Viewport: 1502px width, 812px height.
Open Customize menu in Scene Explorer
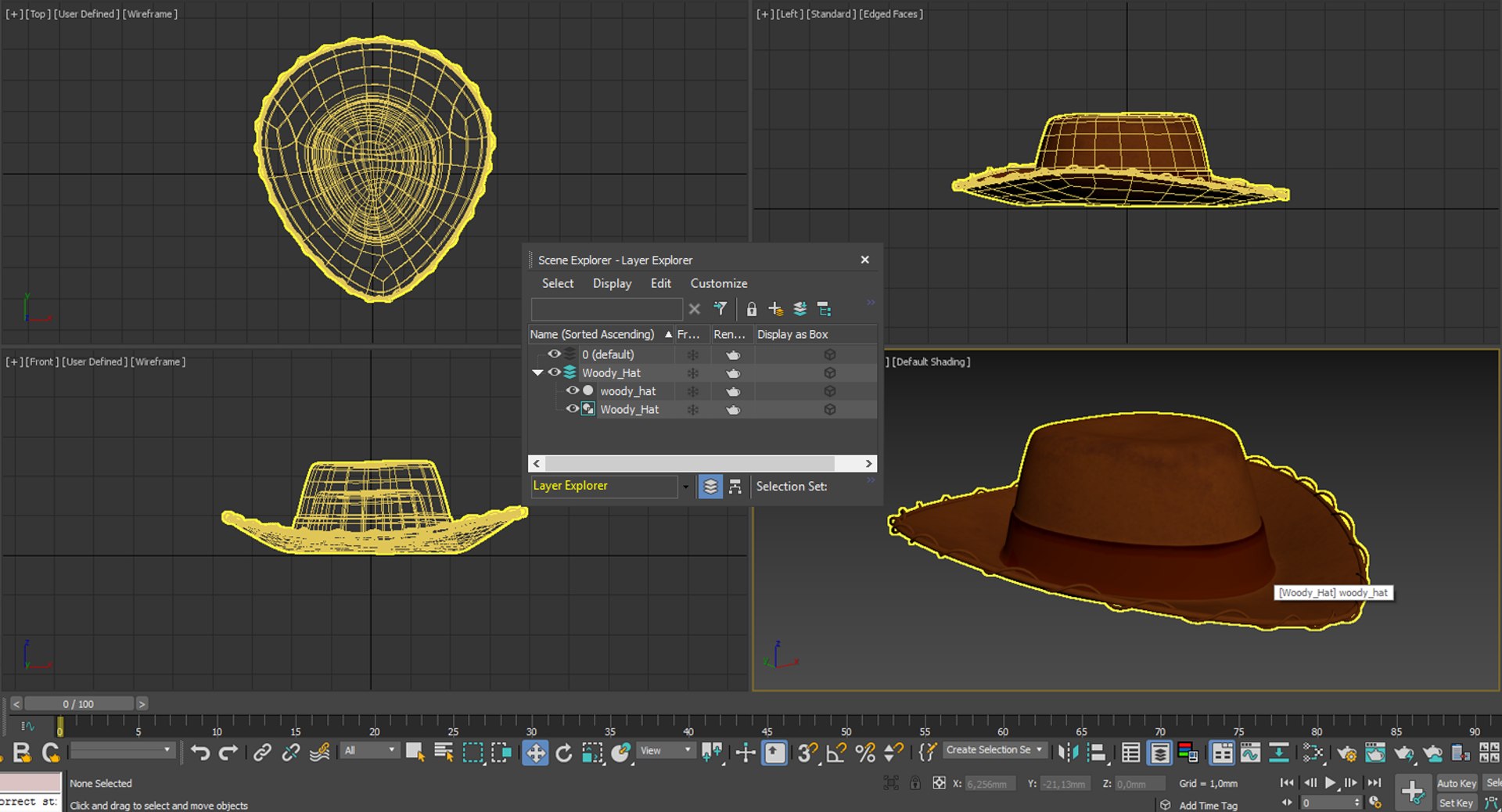click(719, 283)
